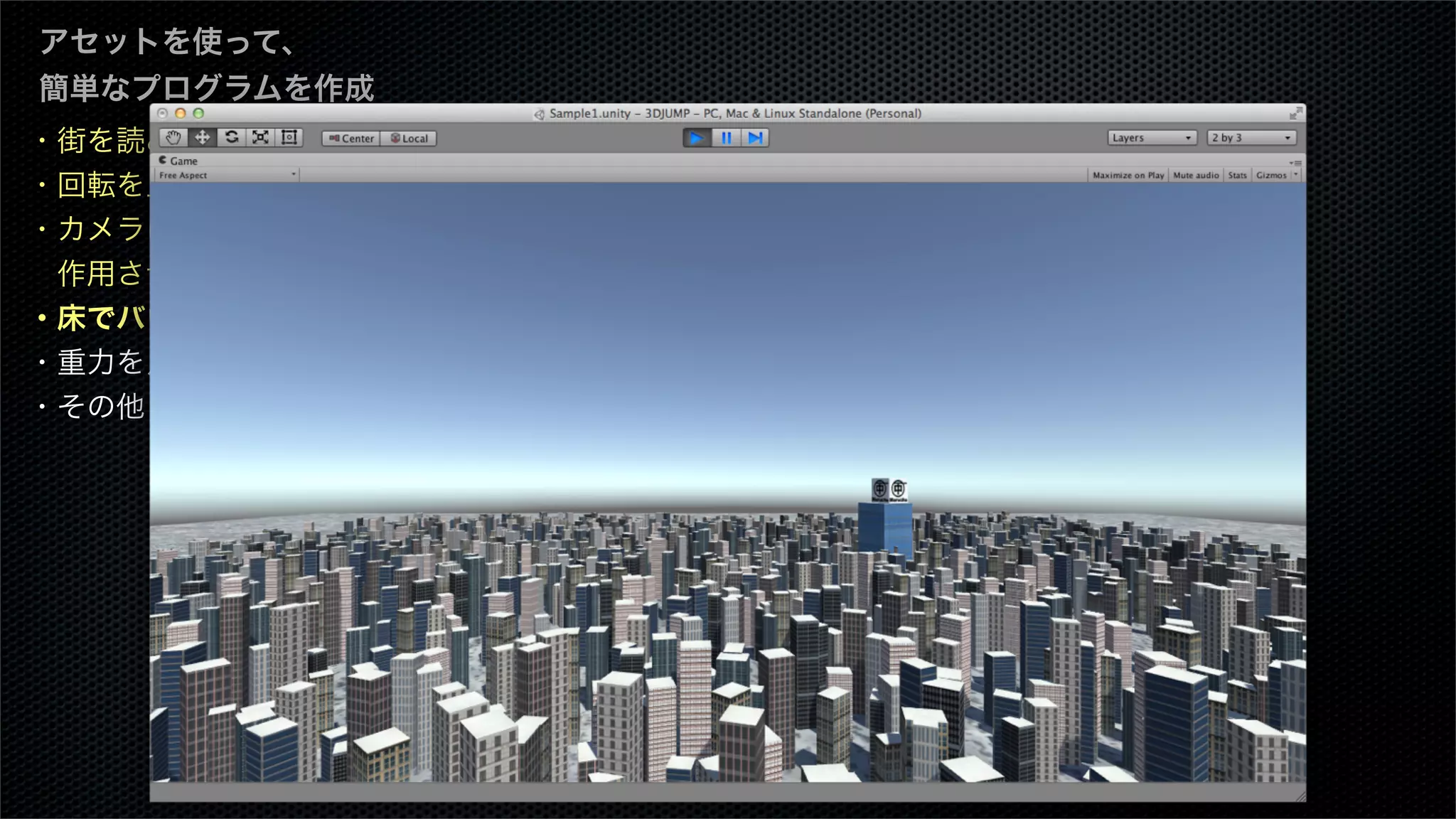The image size is (1456, 819).
Task: Toggle Mute audio in Game view
Action: [x=1196, y=175]
